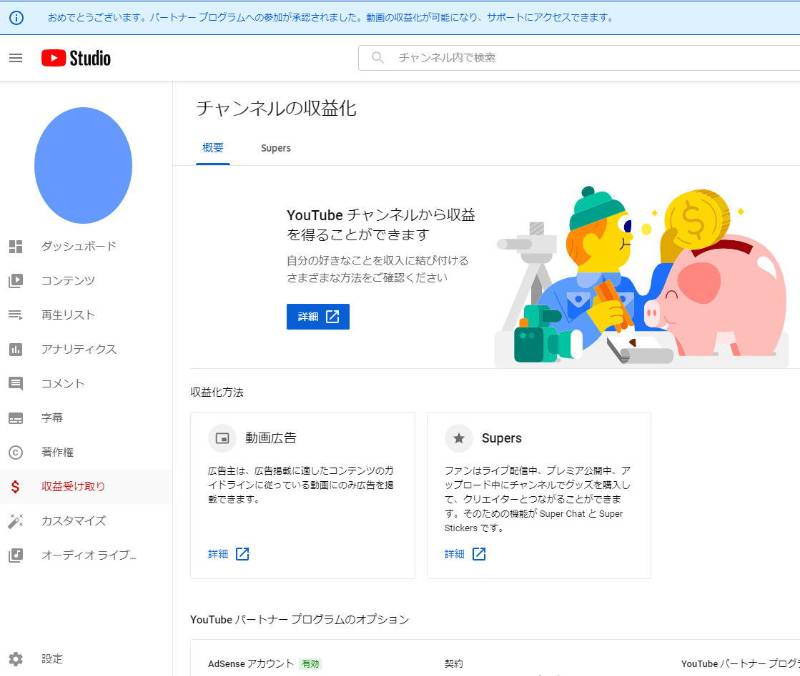The width and height of the screenshot is (800, 676).
Task: Click the 動画広告 card icon
Action: click(222, 438)
